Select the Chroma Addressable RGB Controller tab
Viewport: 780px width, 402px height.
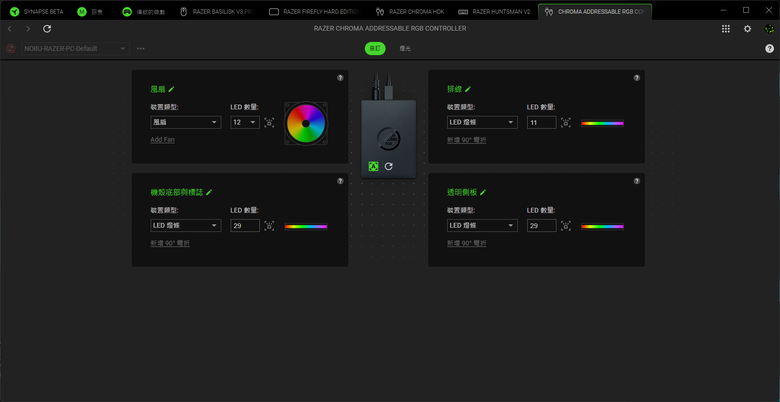(x=595, y=11)
